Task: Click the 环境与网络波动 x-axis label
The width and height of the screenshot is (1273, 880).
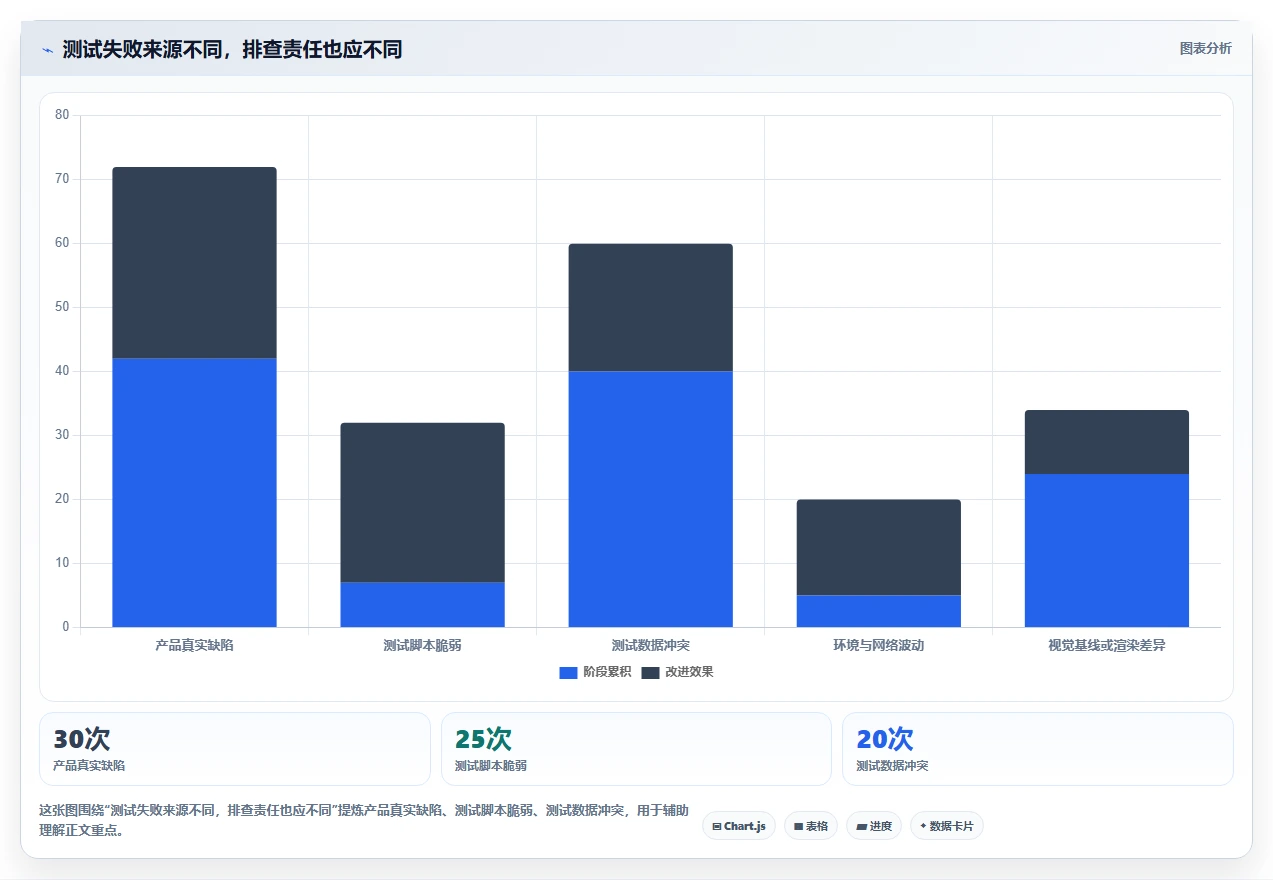Action: 878,645
